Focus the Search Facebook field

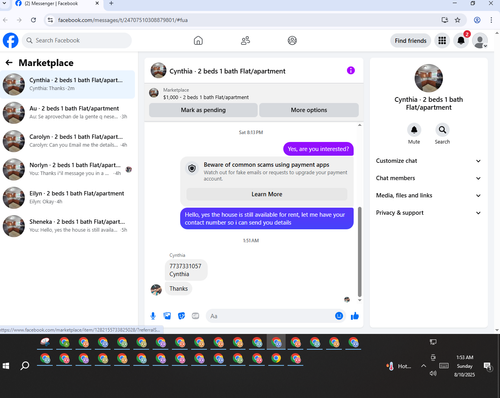click(77, 40)
